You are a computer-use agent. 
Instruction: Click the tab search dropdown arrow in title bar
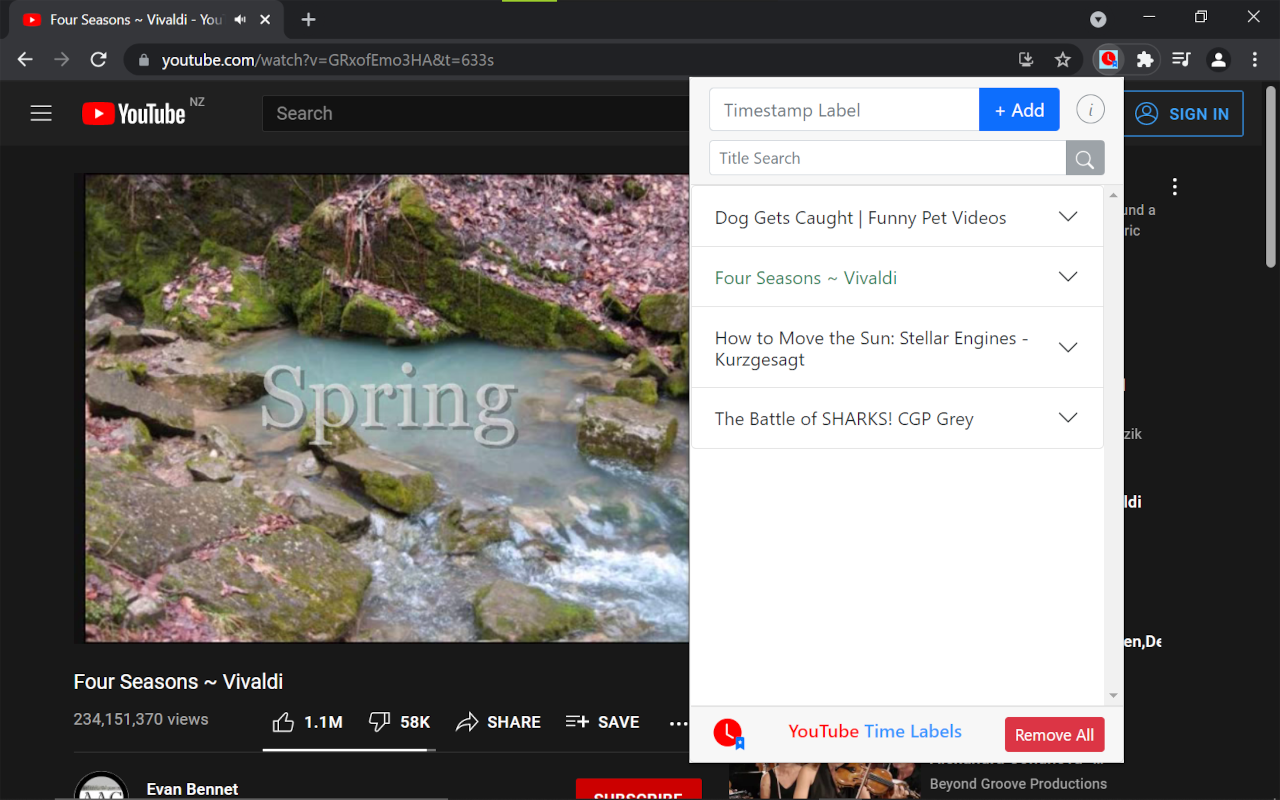point(1098,20)
